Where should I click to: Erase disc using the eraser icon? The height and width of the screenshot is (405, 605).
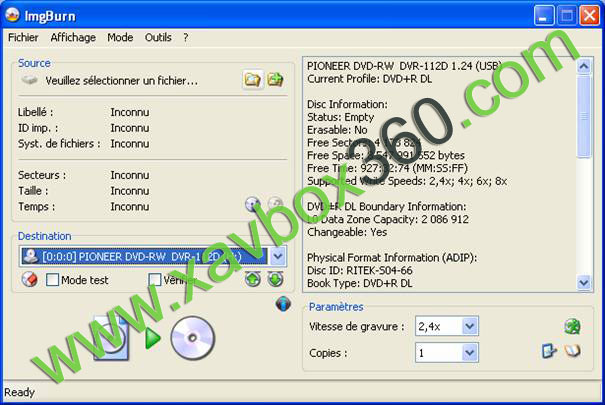tap(30, 279)
